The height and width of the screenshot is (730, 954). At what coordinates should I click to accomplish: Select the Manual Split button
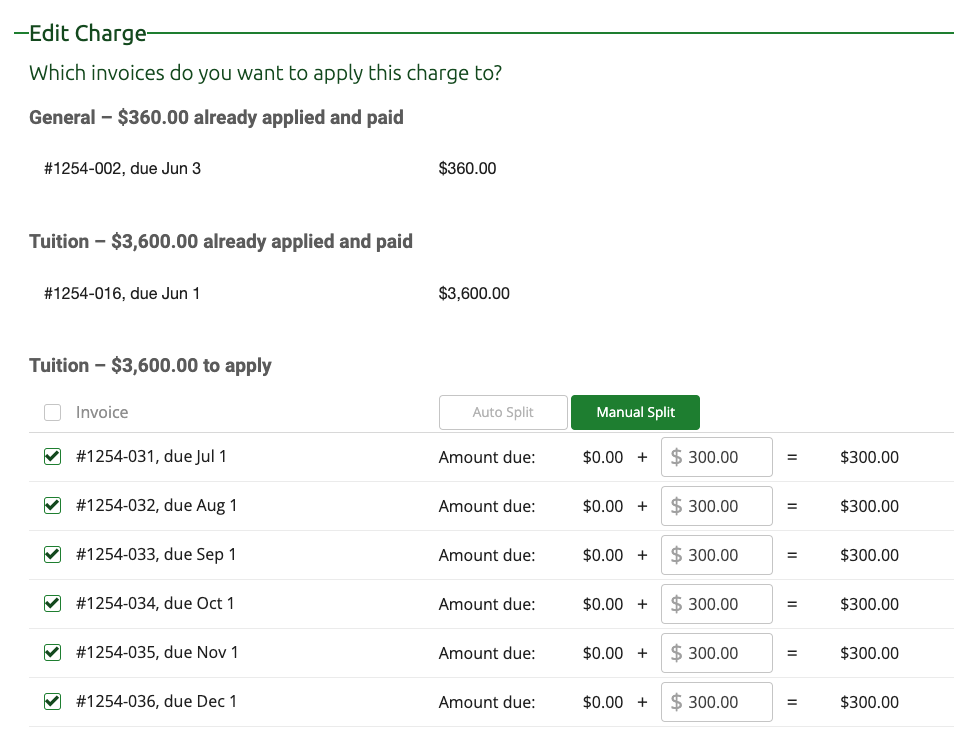[x=635, y=412]
